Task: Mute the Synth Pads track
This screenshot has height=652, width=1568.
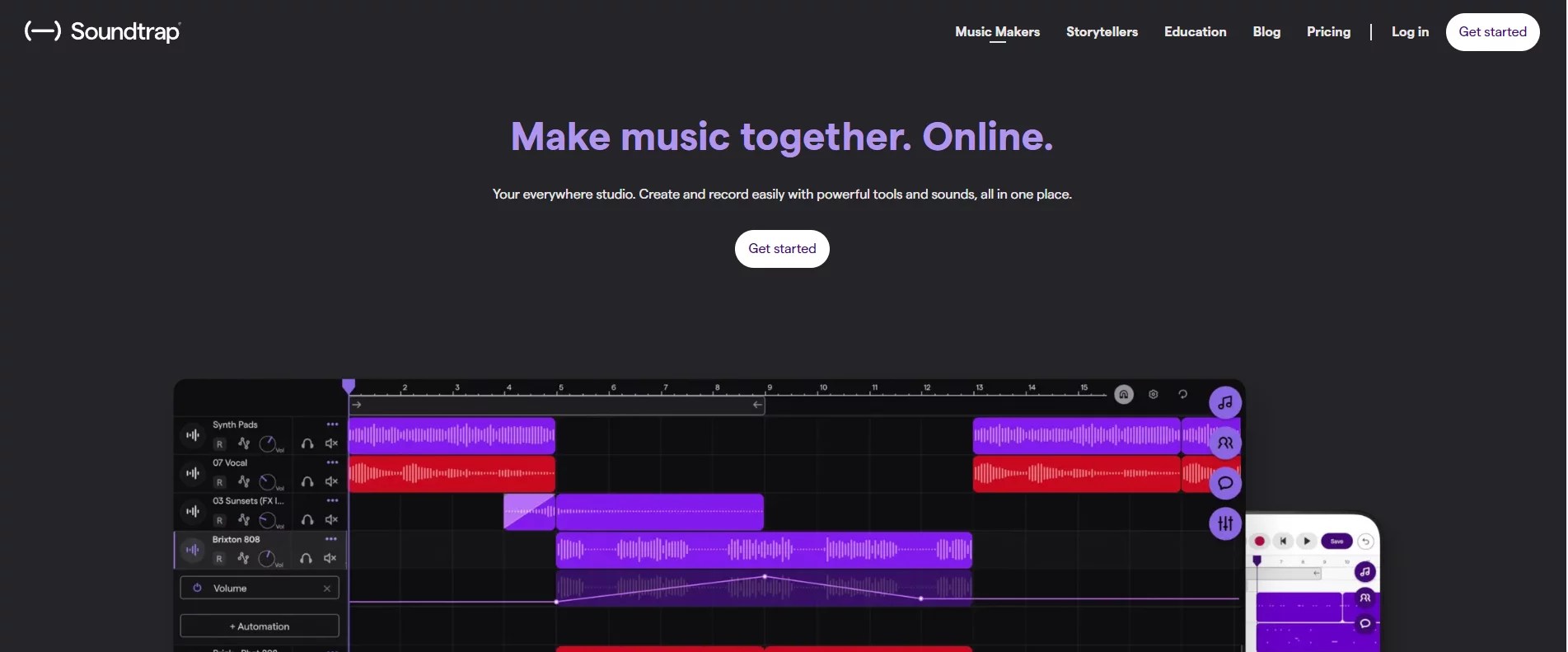Action: 331,443
